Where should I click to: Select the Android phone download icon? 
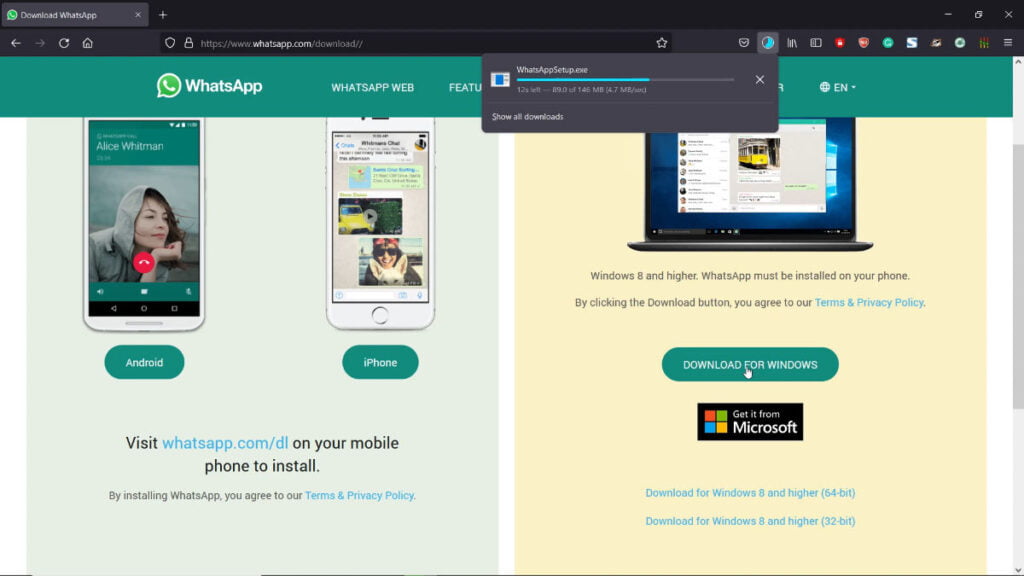[144, 362]
